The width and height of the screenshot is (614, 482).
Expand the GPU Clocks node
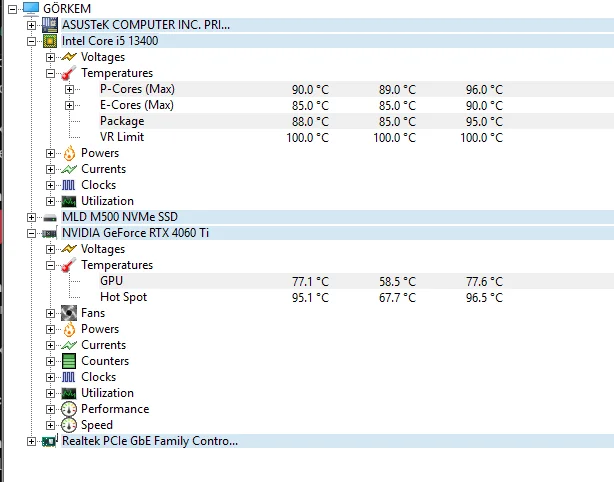point(50,377)
